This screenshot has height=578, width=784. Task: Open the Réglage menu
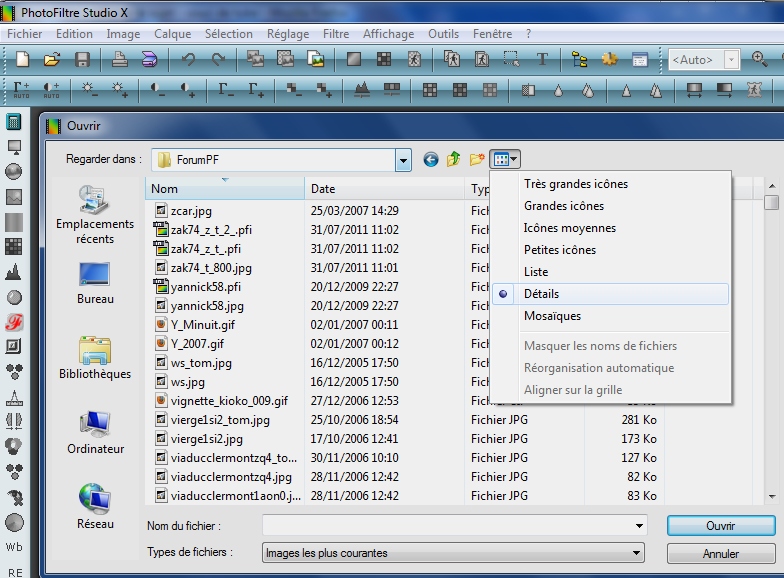[288, 34]
